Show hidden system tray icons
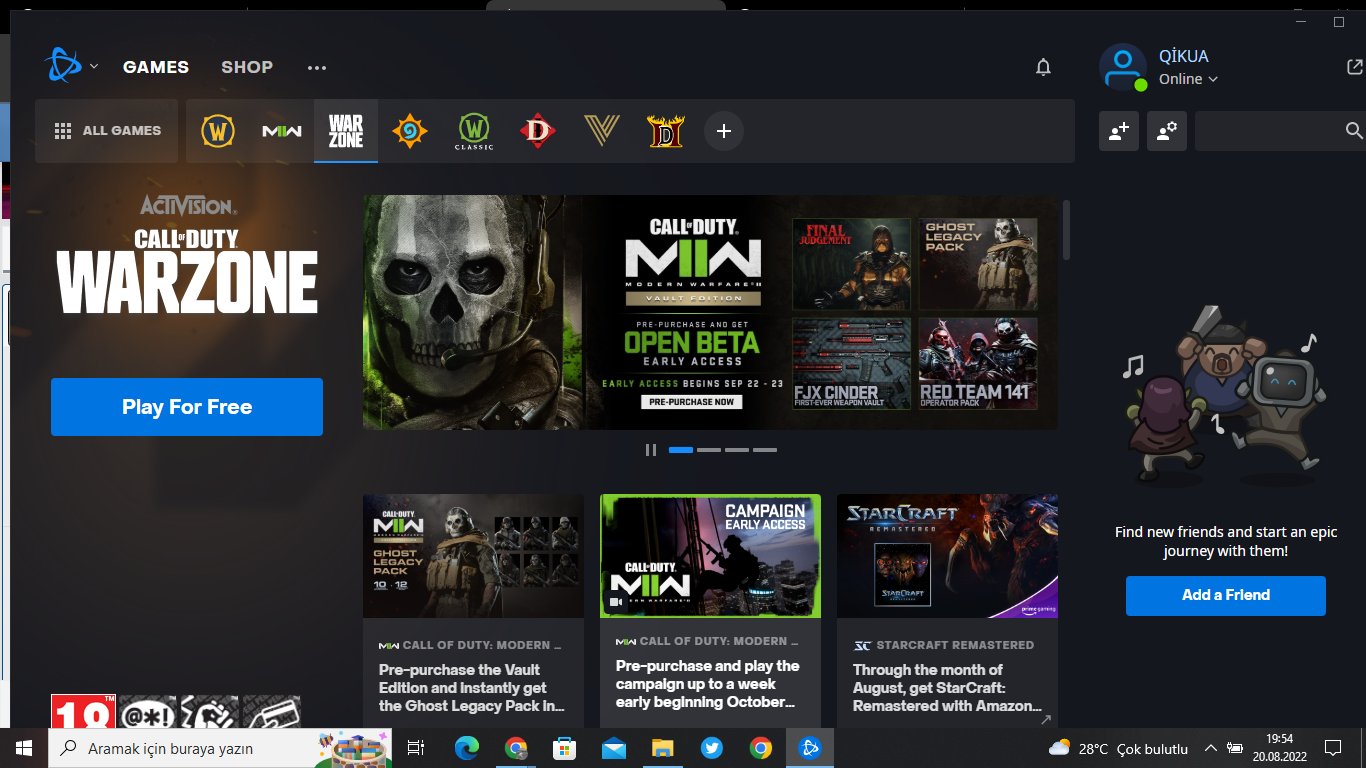Image resolution: width=1366 pixels, height=768 pixels. [x=1210, y=748]
